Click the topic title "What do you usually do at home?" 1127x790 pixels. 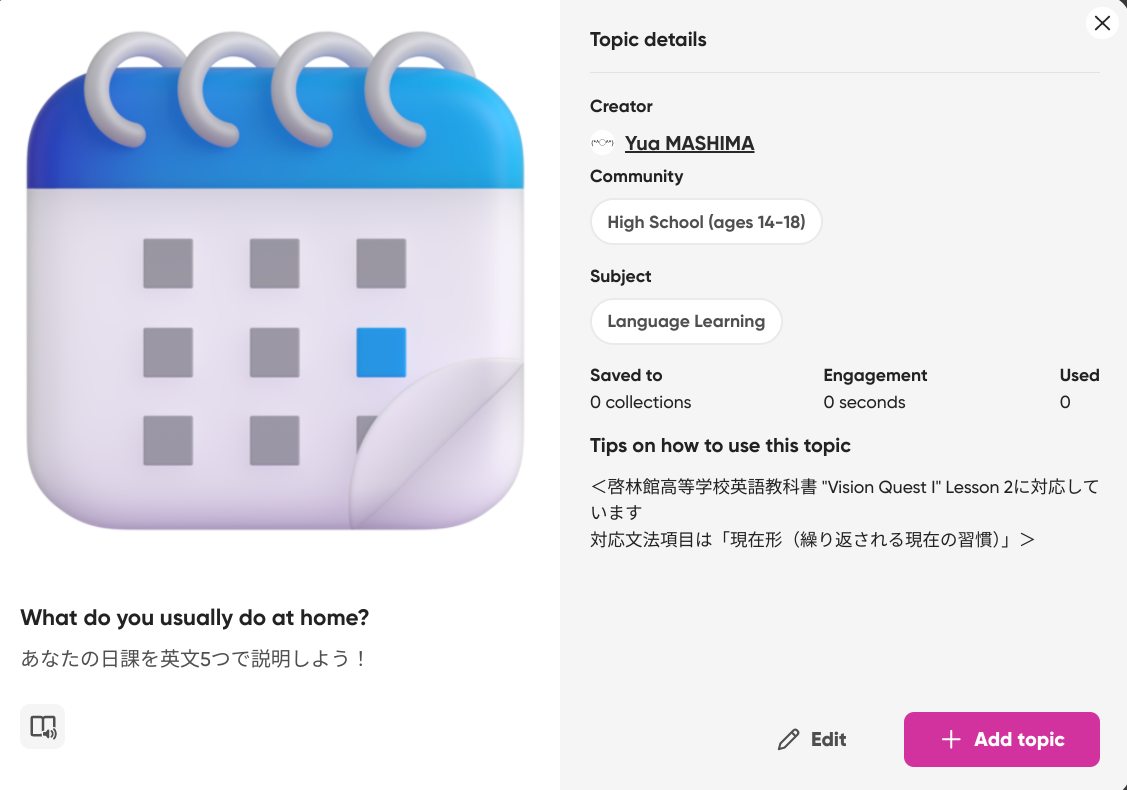click(195, 618)
